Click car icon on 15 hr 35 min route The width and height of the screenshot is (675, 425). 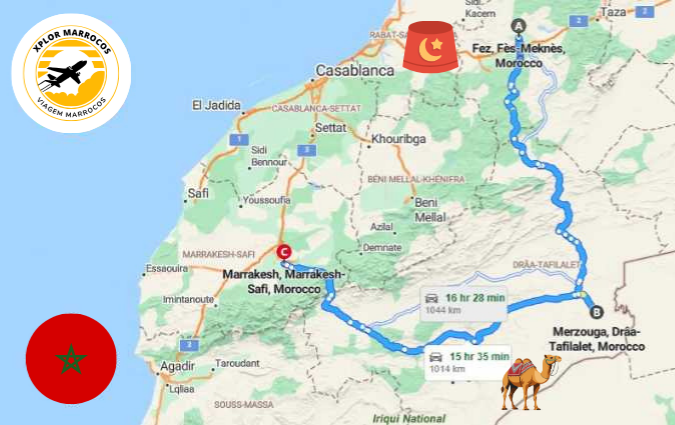[x=436, y=357]
